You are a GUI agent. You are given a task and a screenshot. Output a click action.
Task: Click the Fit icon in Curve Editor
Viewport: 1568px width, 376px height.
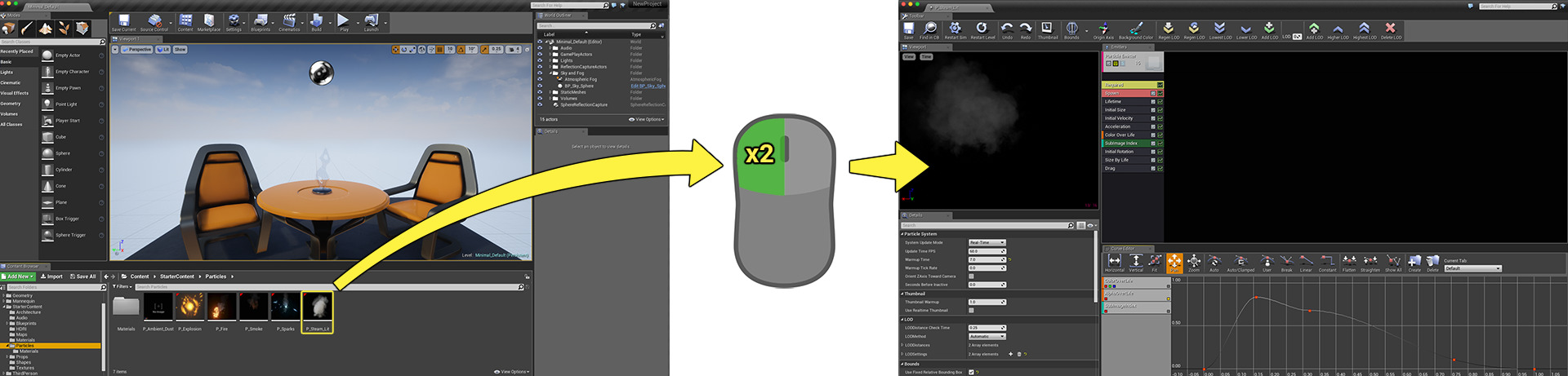[1155, 263]
